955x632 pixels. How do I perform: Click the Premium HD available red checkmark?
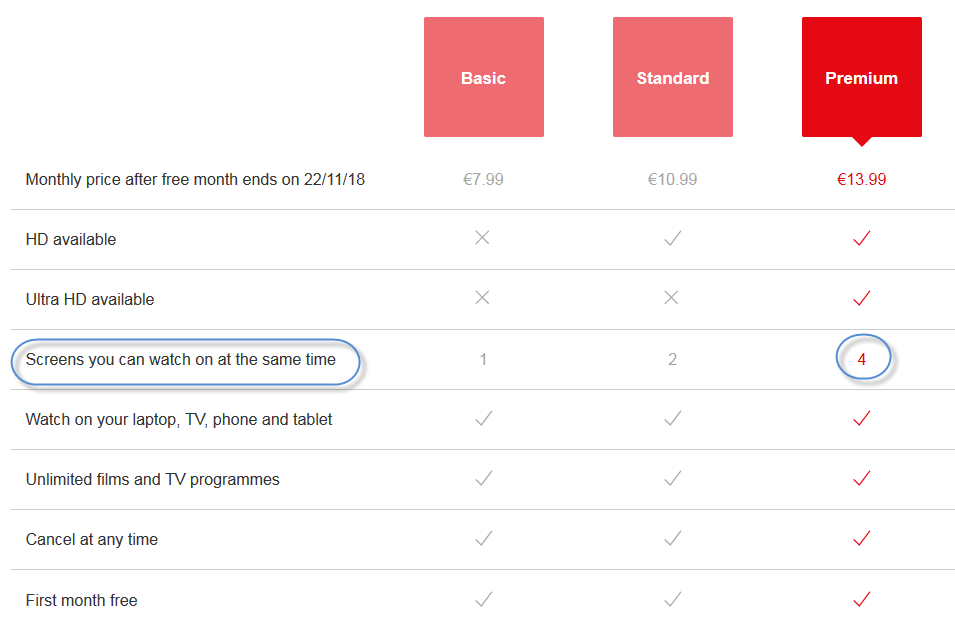[x=862, y=238]
